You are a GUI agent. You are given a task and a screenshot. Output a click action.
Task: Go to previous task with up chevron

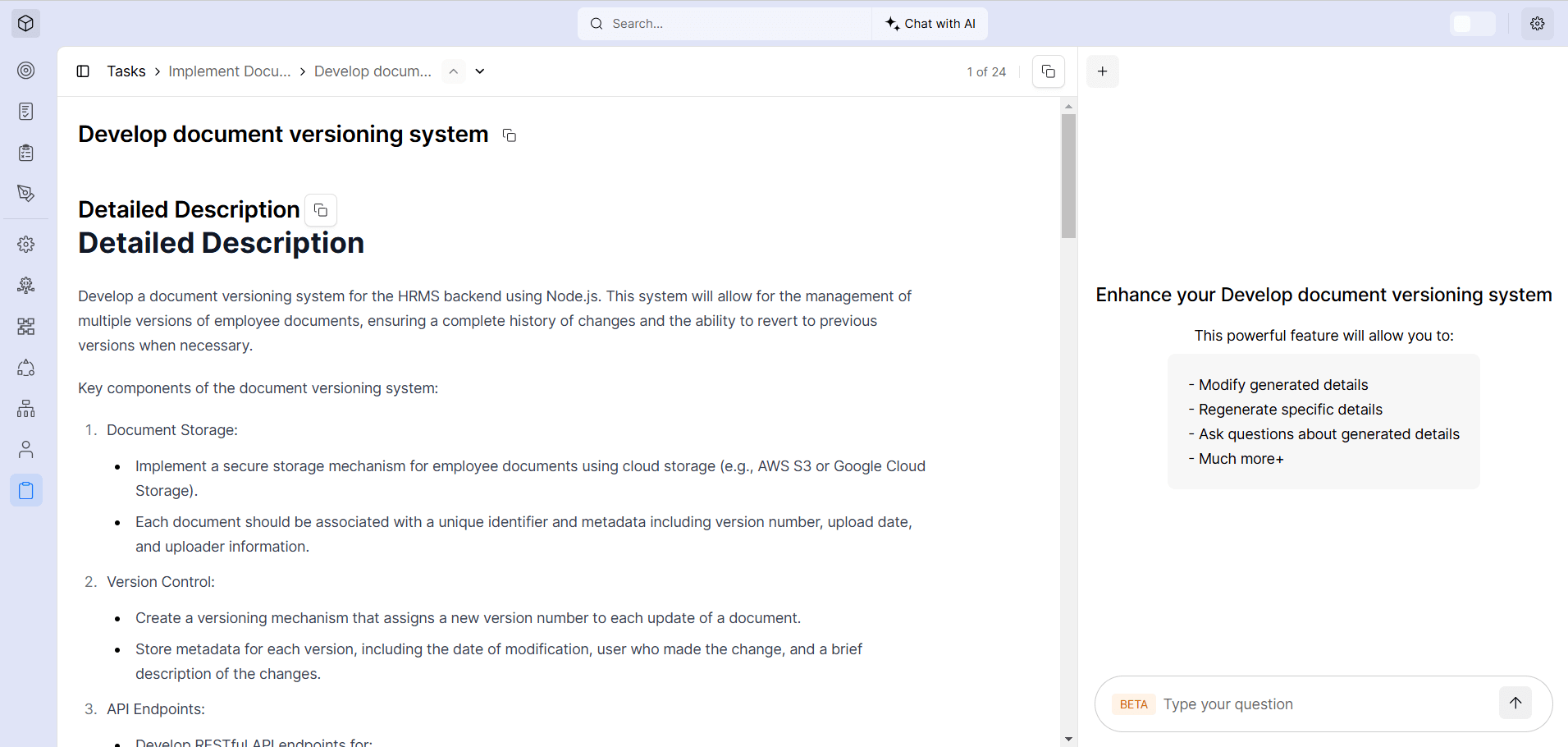pyautogui.click(x=454, y=71)
